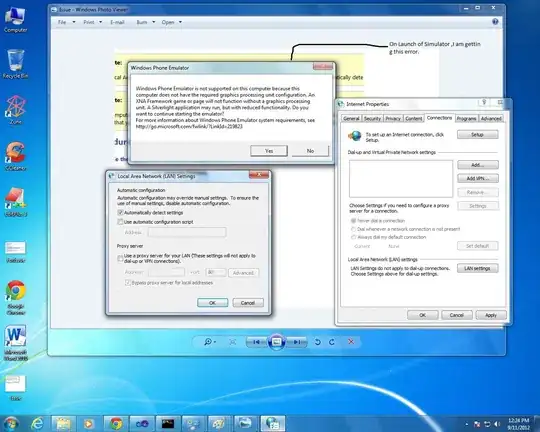Open LAN settings from Internet Properties
This screenshot has height=432, width=540.
click(x=478, y=268)
